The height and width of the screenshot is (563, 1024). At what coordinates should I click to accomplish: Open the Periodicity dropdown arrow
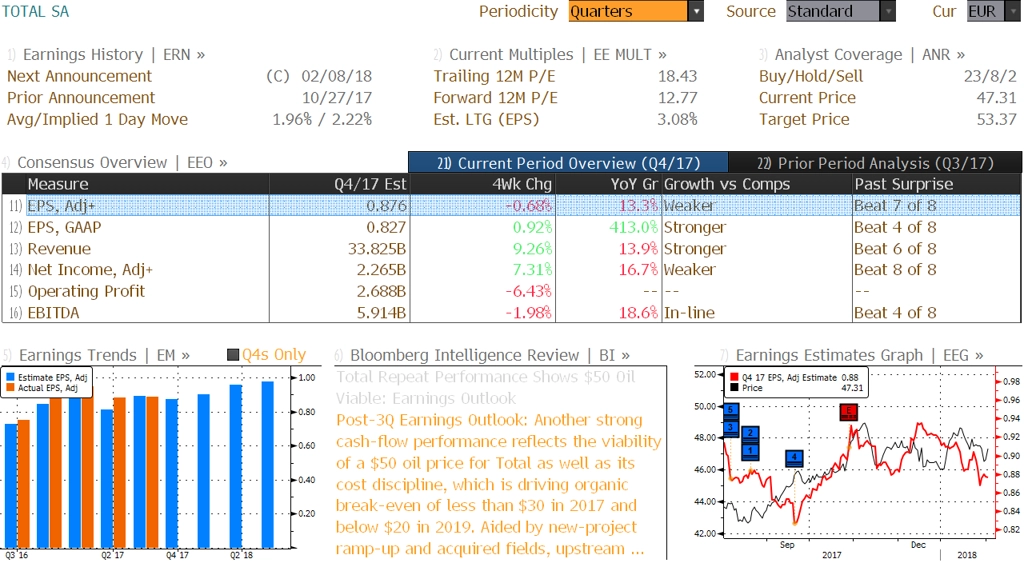pyautogui.click(x=696, y=11)
